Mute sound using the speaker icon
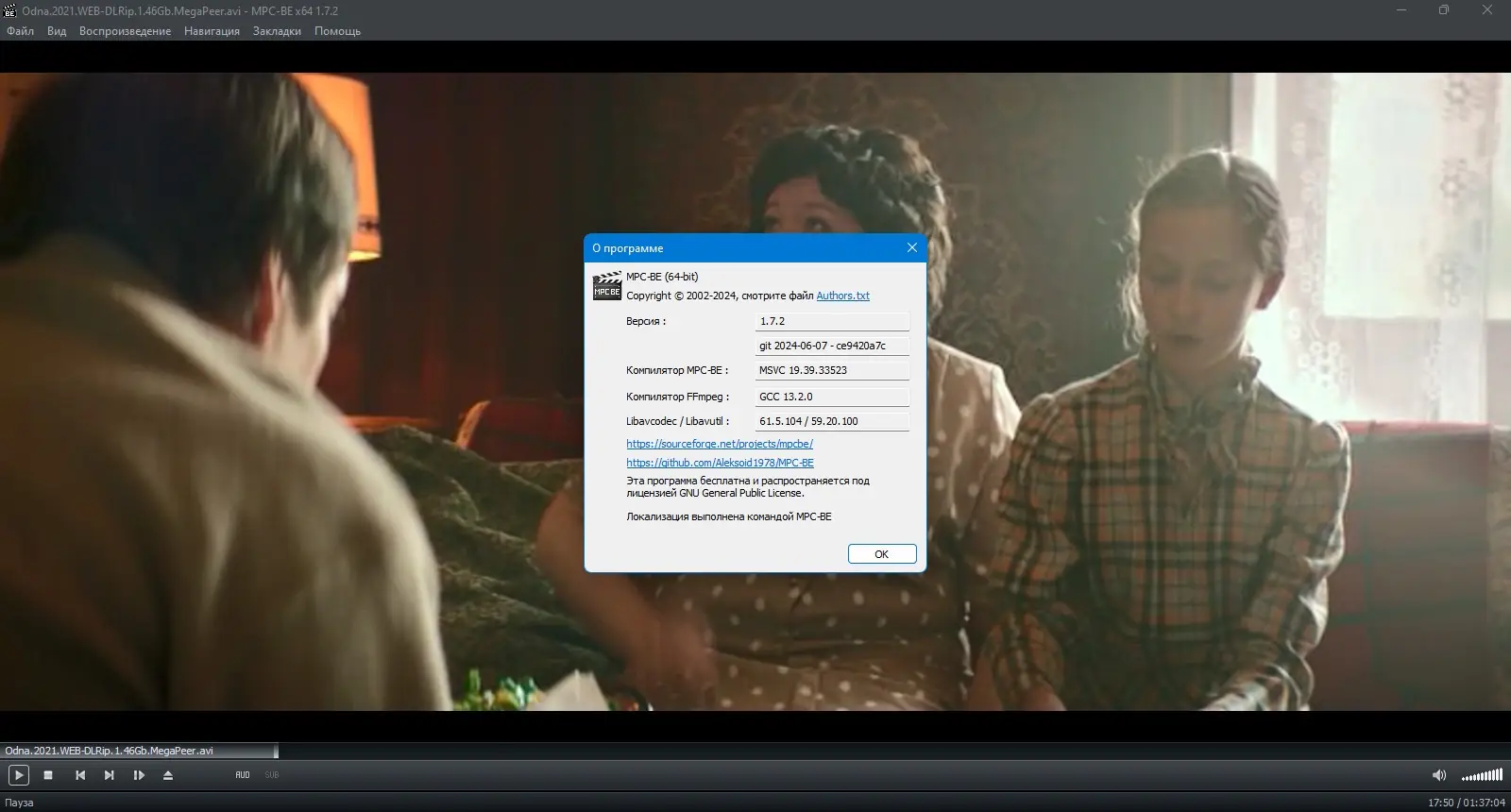 pyautogui.click(x=1439, y=775)
